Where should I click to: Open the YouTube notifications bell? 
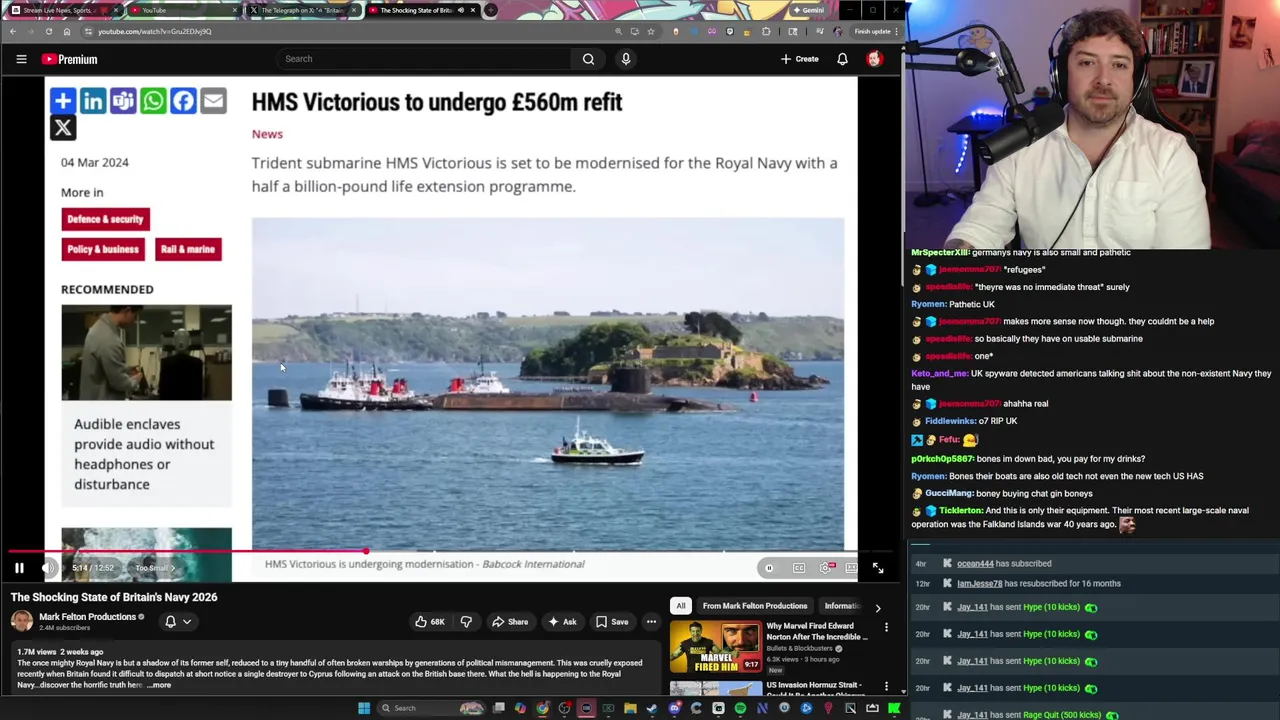point(842,59)
